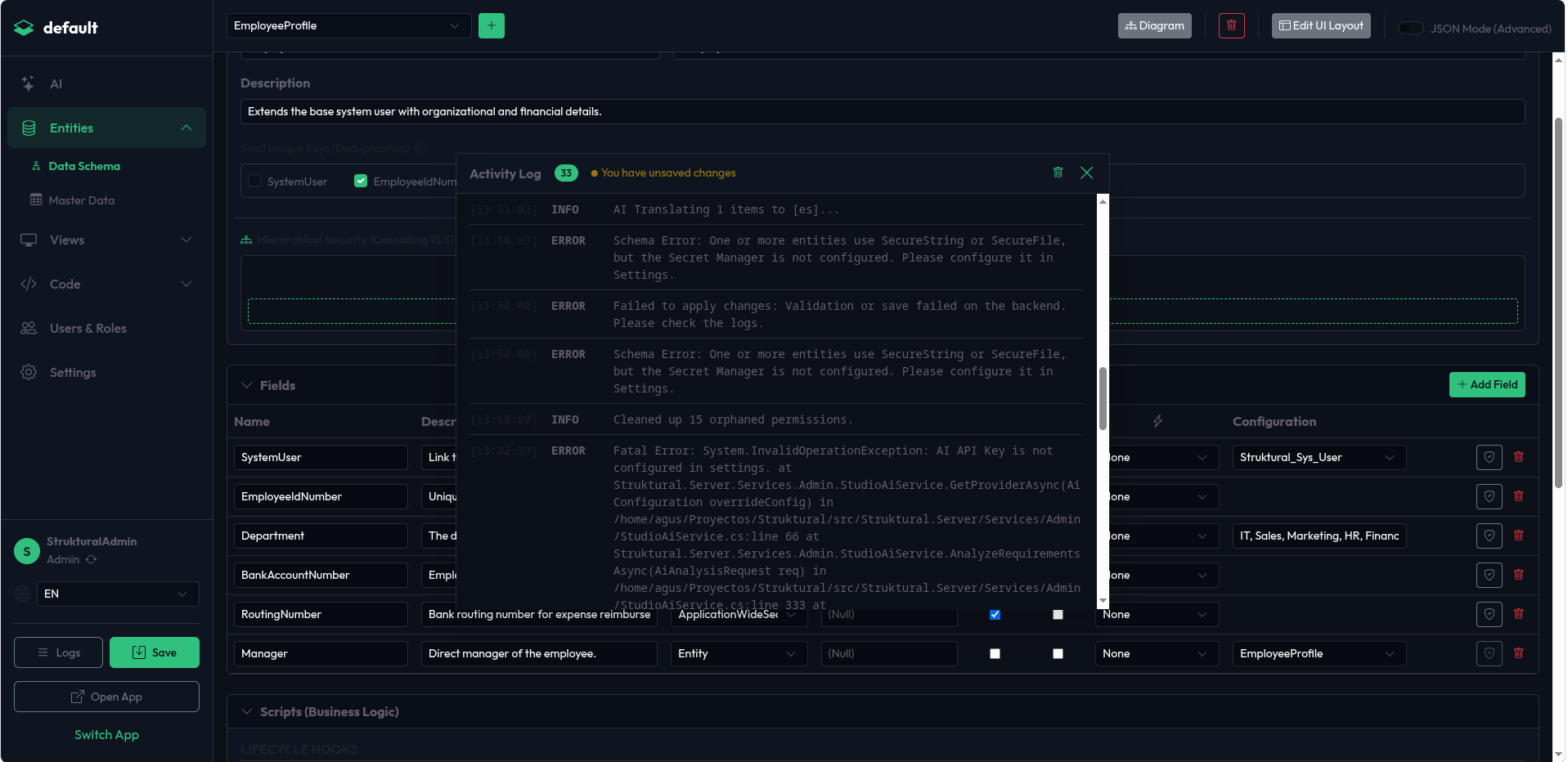Click the Description text field
Viewport: 1568px width, 762px height.
tap(883, 111)
